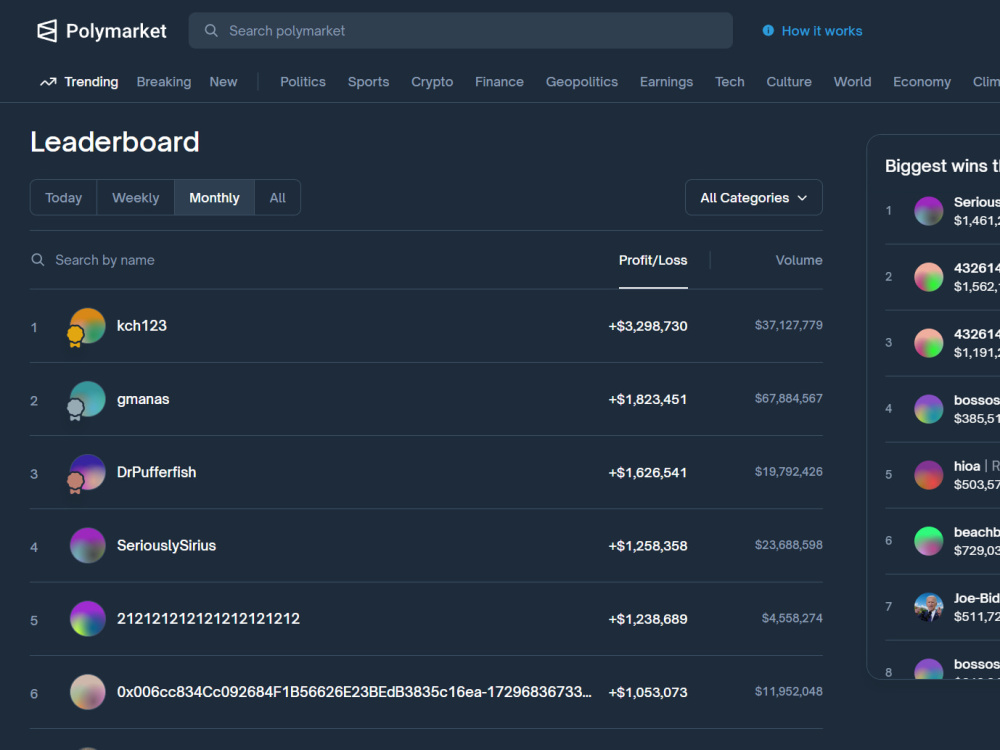The width and height of the screenshot is (1000, 750).
Task: Open the All Categories dropdown
Action: point(754,198)
